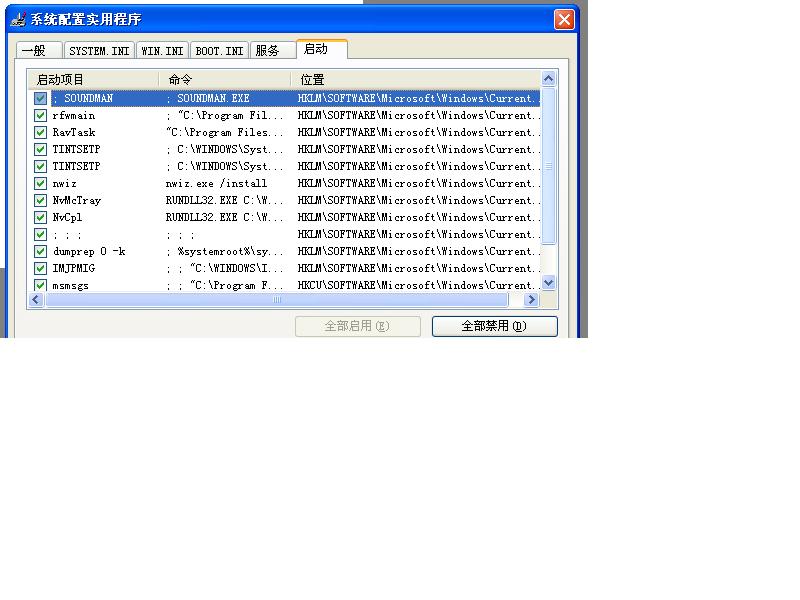Screen dimensions: 800x600
Task: Click the vertical scrollbar thumb
Action: (x=548, y=166)
